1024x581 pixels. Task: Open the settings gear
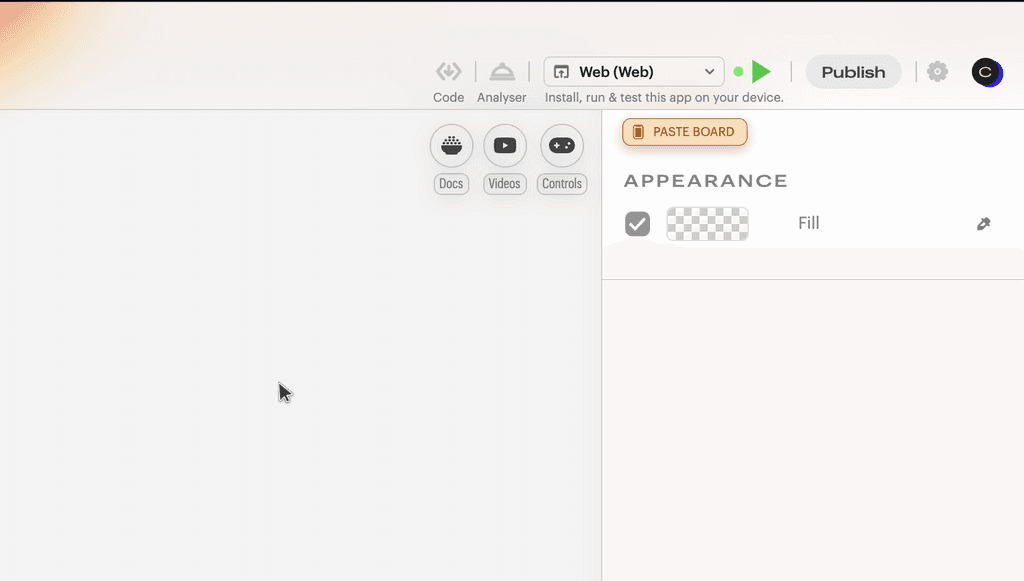coord(936,71)
